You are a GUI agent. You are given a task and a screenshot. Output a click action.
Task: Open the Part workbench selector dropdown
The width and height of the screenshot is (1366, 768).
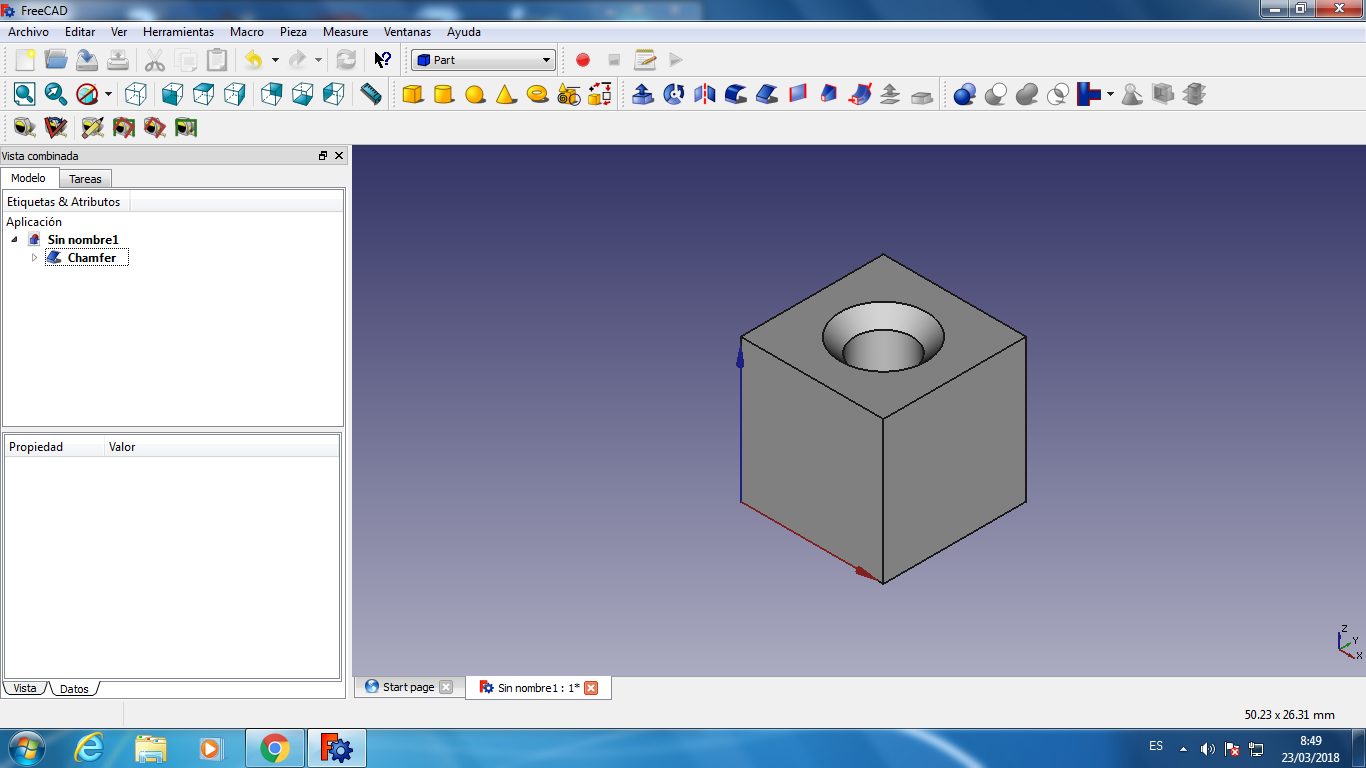[483, 60]
